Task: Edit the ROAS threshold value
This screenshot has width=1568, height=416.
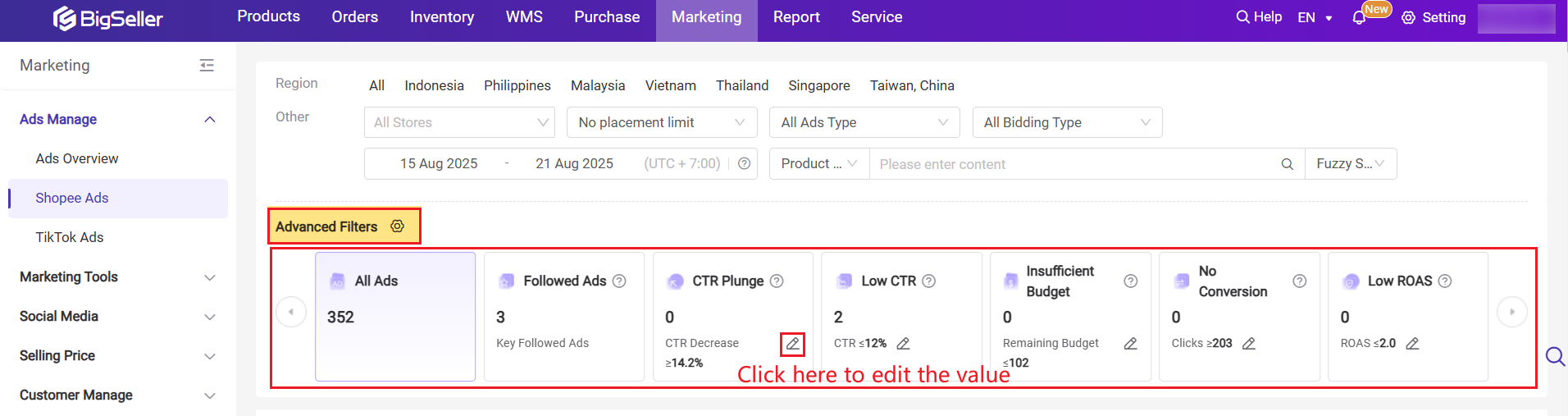Action: 1412,343
